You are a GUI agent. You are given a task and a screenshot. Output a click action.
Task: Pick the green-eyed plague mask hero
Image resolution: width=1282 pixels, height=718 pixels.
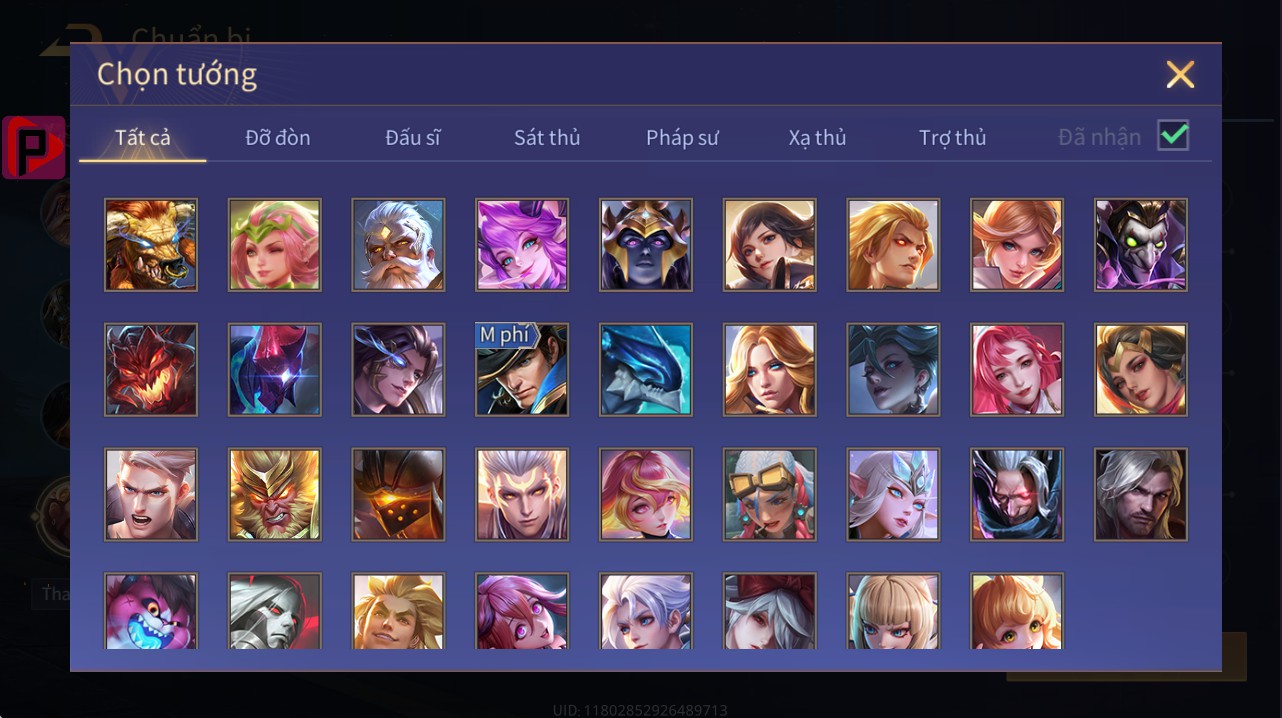1141,245
